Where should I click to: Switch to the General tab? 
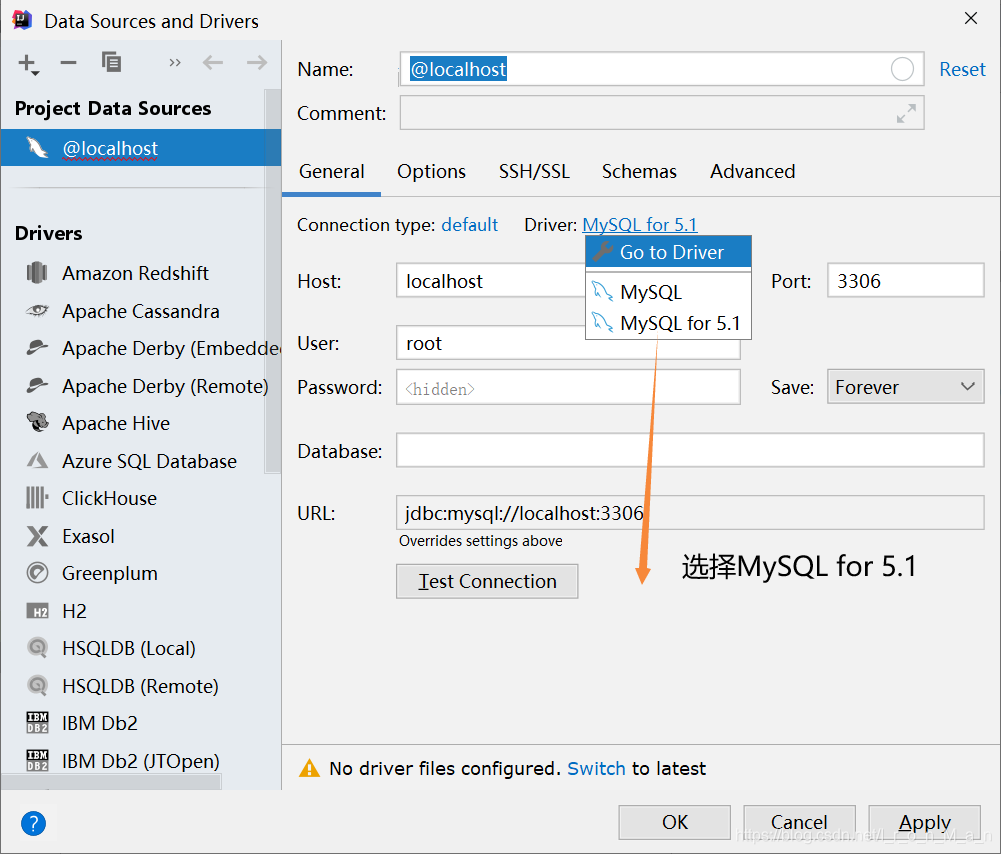[331, 172]
